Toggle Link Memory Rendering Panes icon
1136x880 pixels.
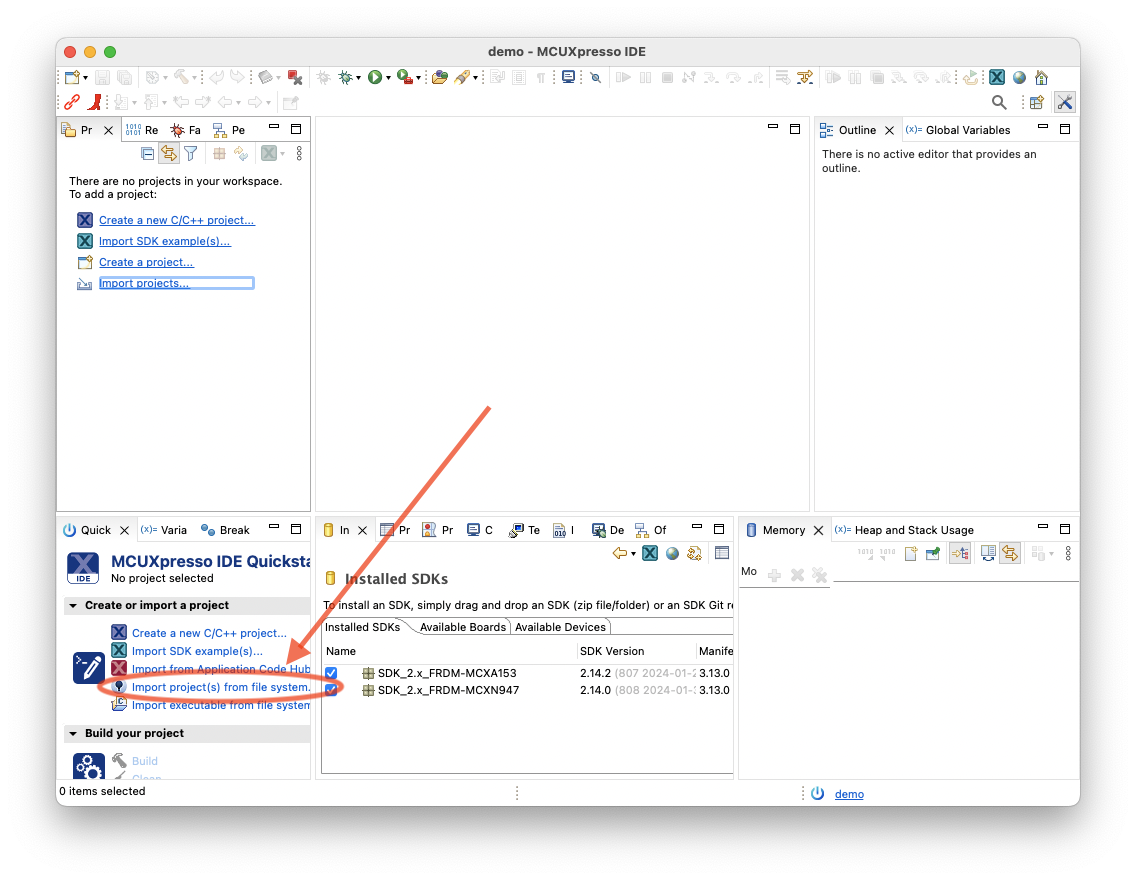coord(1010,554)
